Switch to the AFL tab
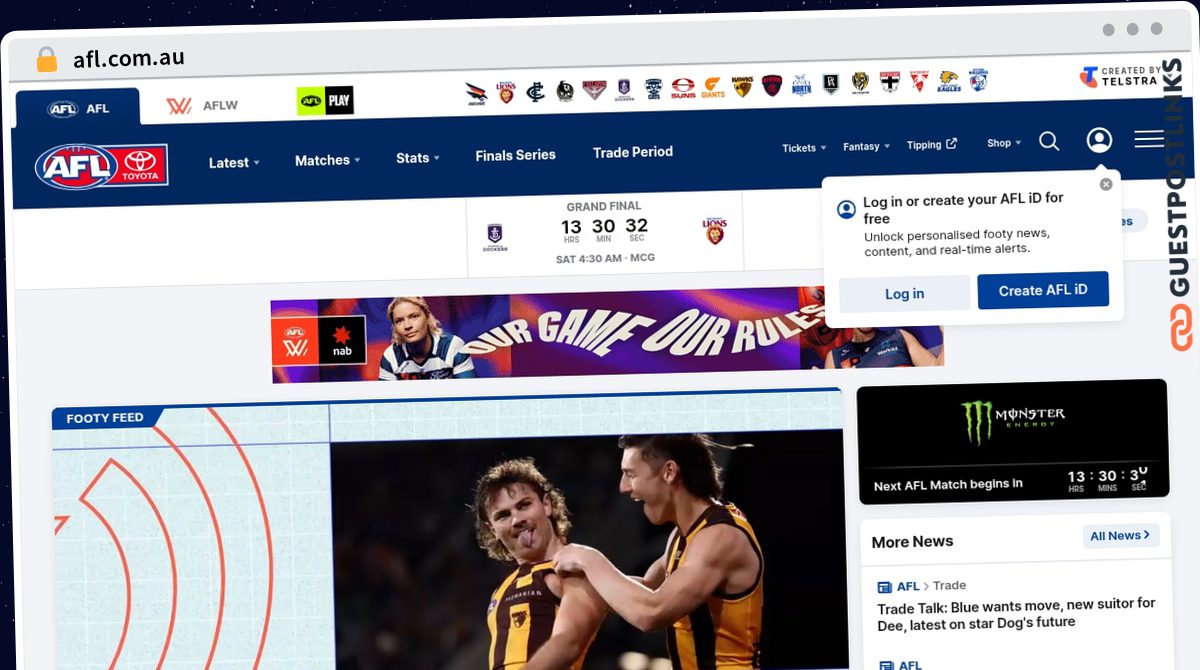1200x670 pixels. [78, 108]
